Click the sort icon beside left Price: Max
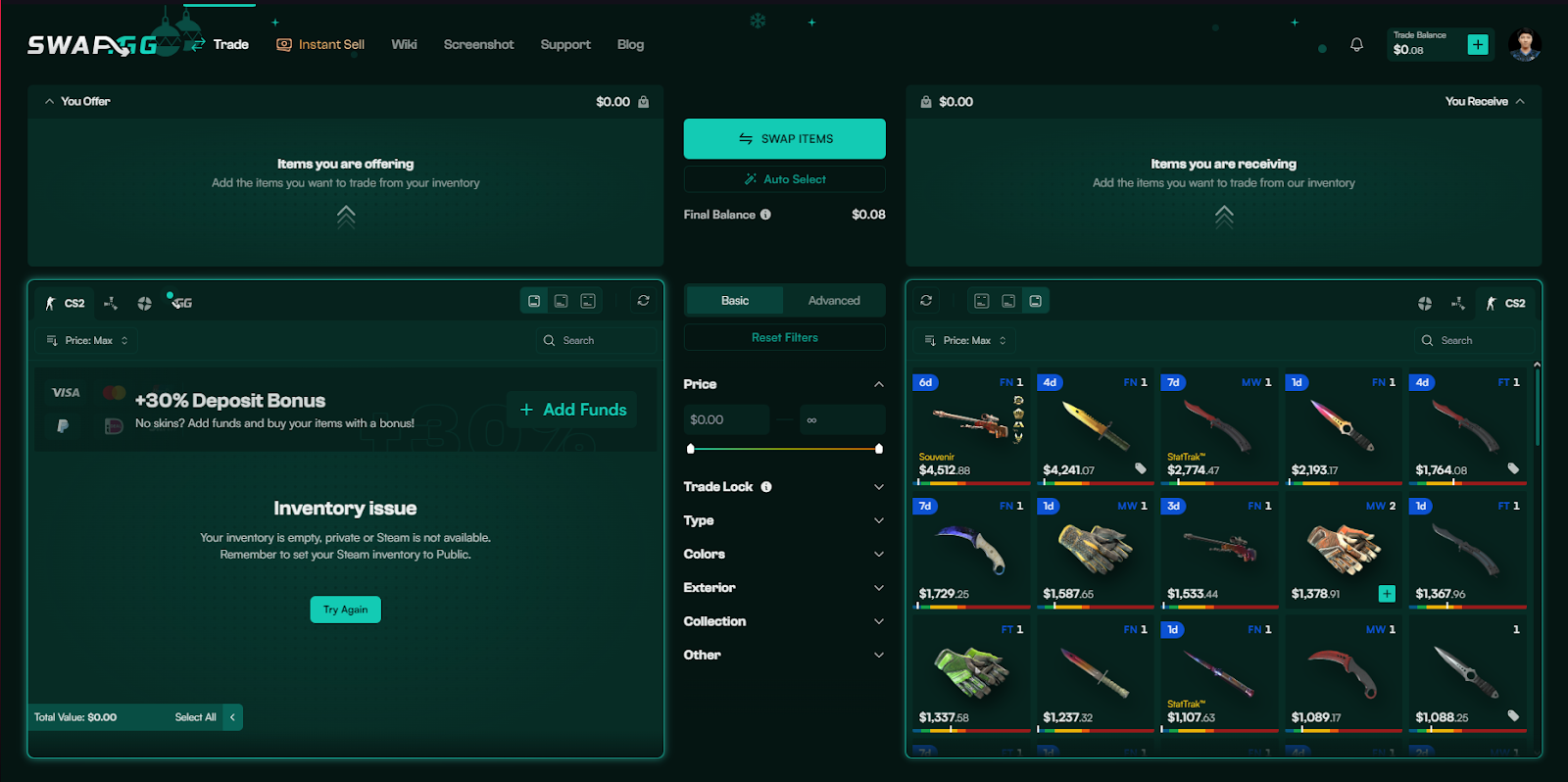The height and width of the screenshot is (782, 1568). tap(52, 340)
